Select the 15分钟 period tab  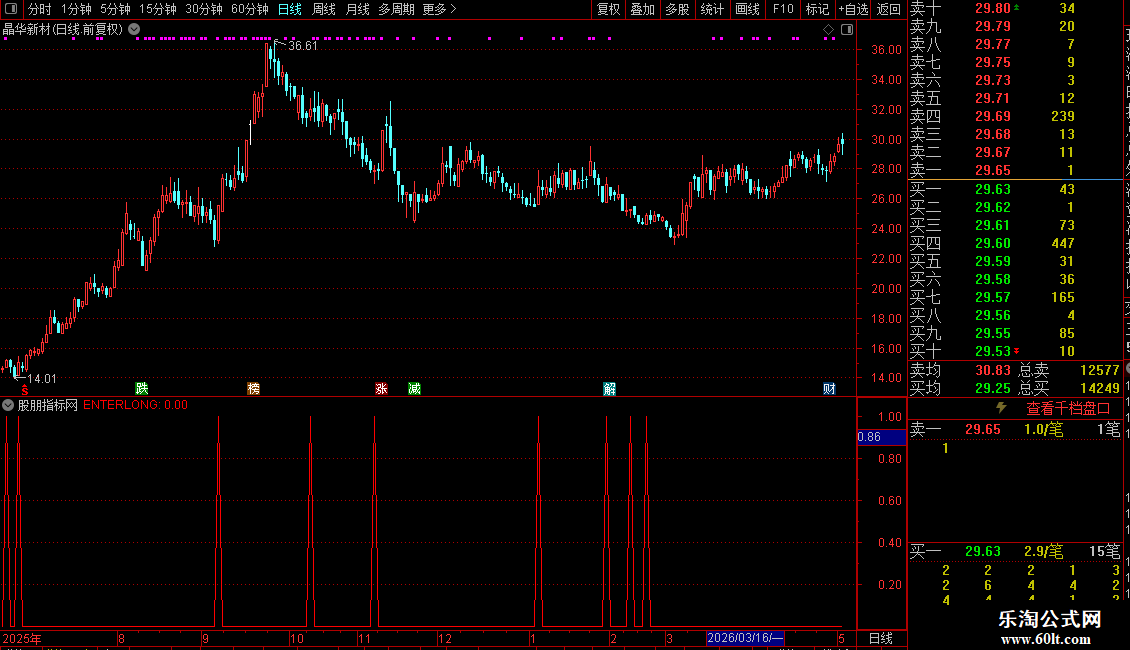click(157, 9)
